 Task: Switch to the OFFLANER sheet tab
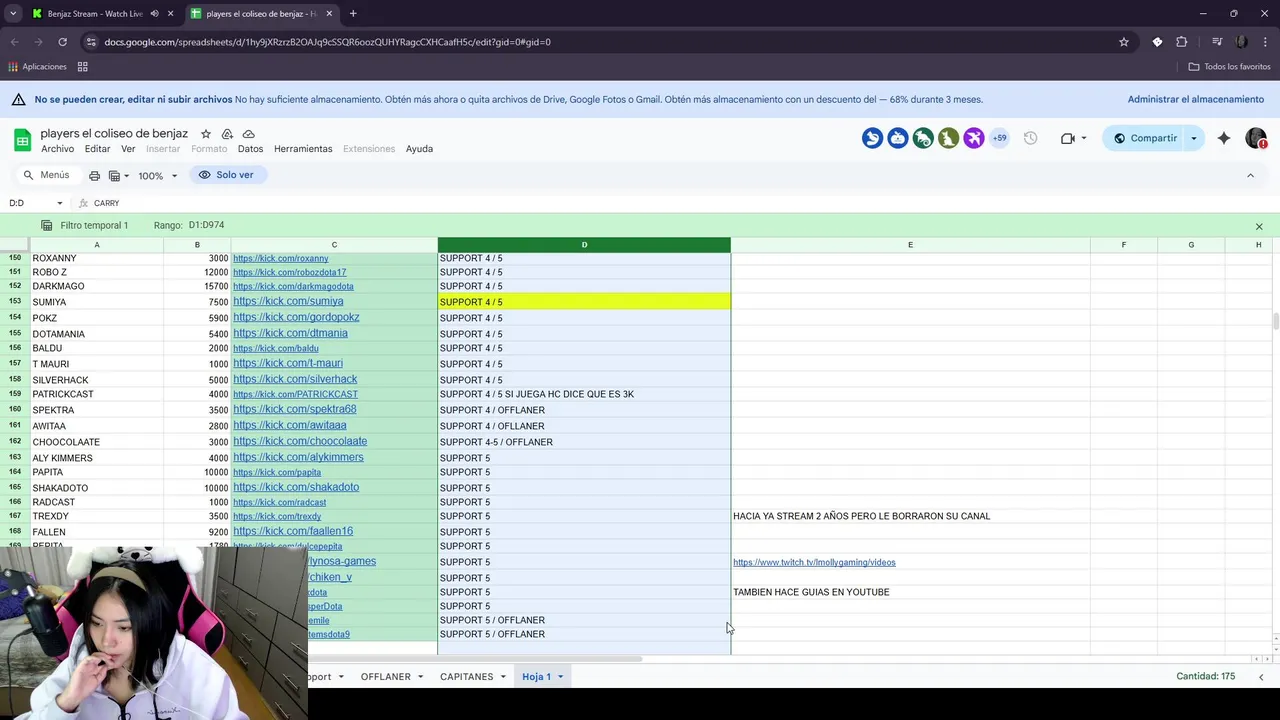[x=385, y=677]
